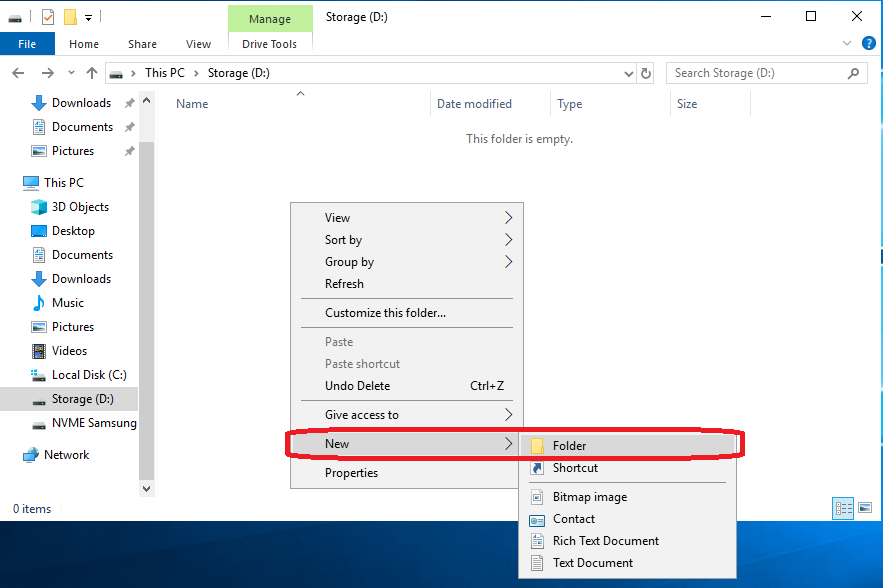Switch to large icons view button
This screenshot has height=588, width=883.
click(x=863, y=508)
